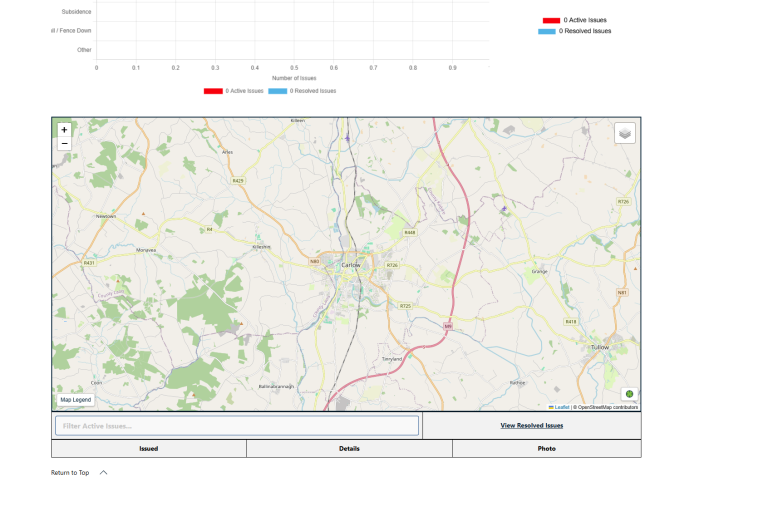Zoom out on the map
Viewport: 768px width, 512px height.
coord(64,144)
